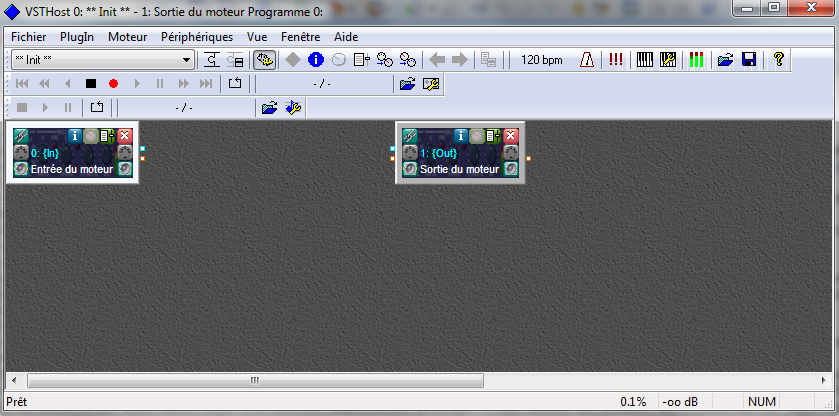Click parameter list icon on Entrée du moteur
This screenshot has height=416, width=839.
coord(108,136)
